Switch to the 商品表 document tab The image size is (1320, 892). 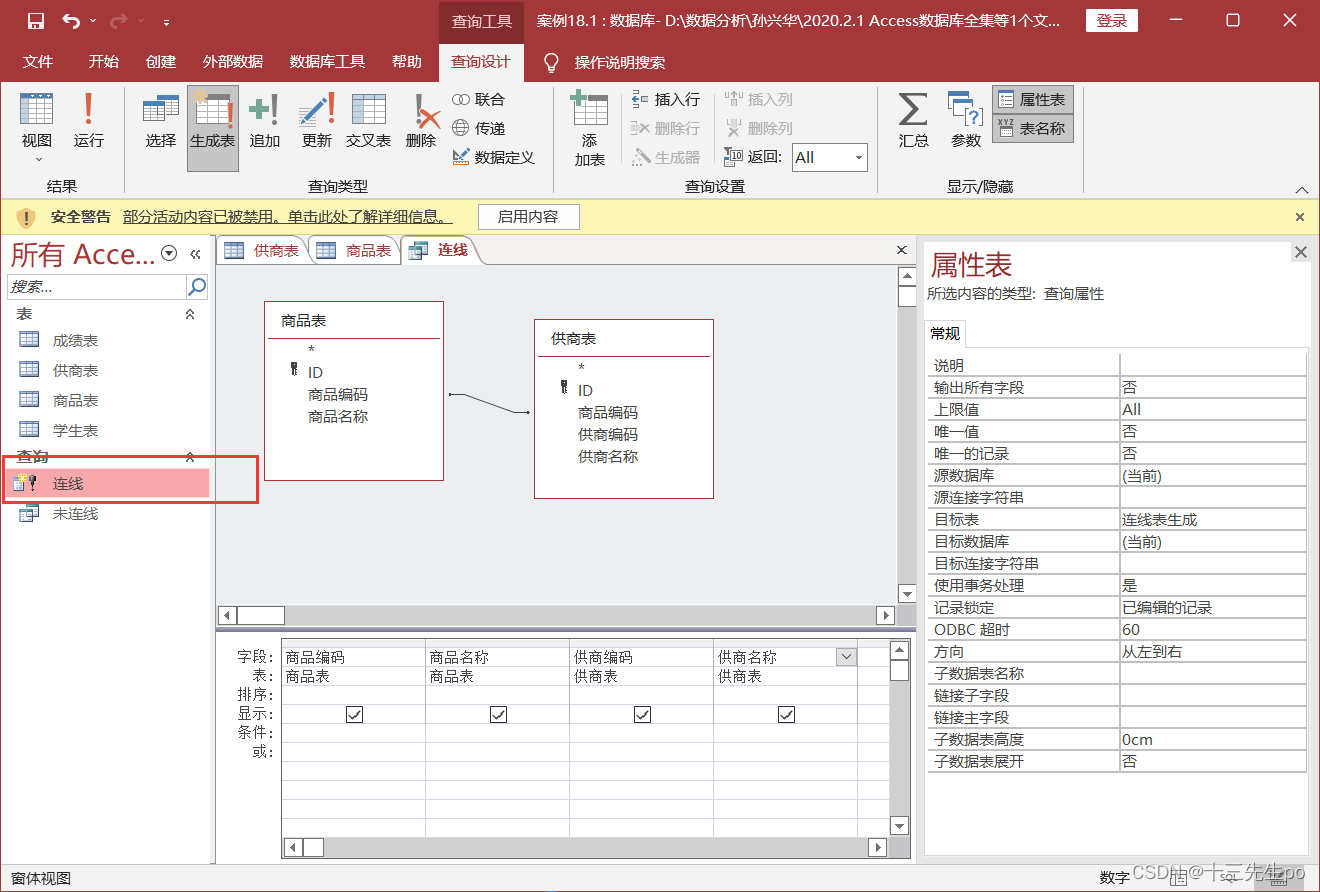(354, 250)
